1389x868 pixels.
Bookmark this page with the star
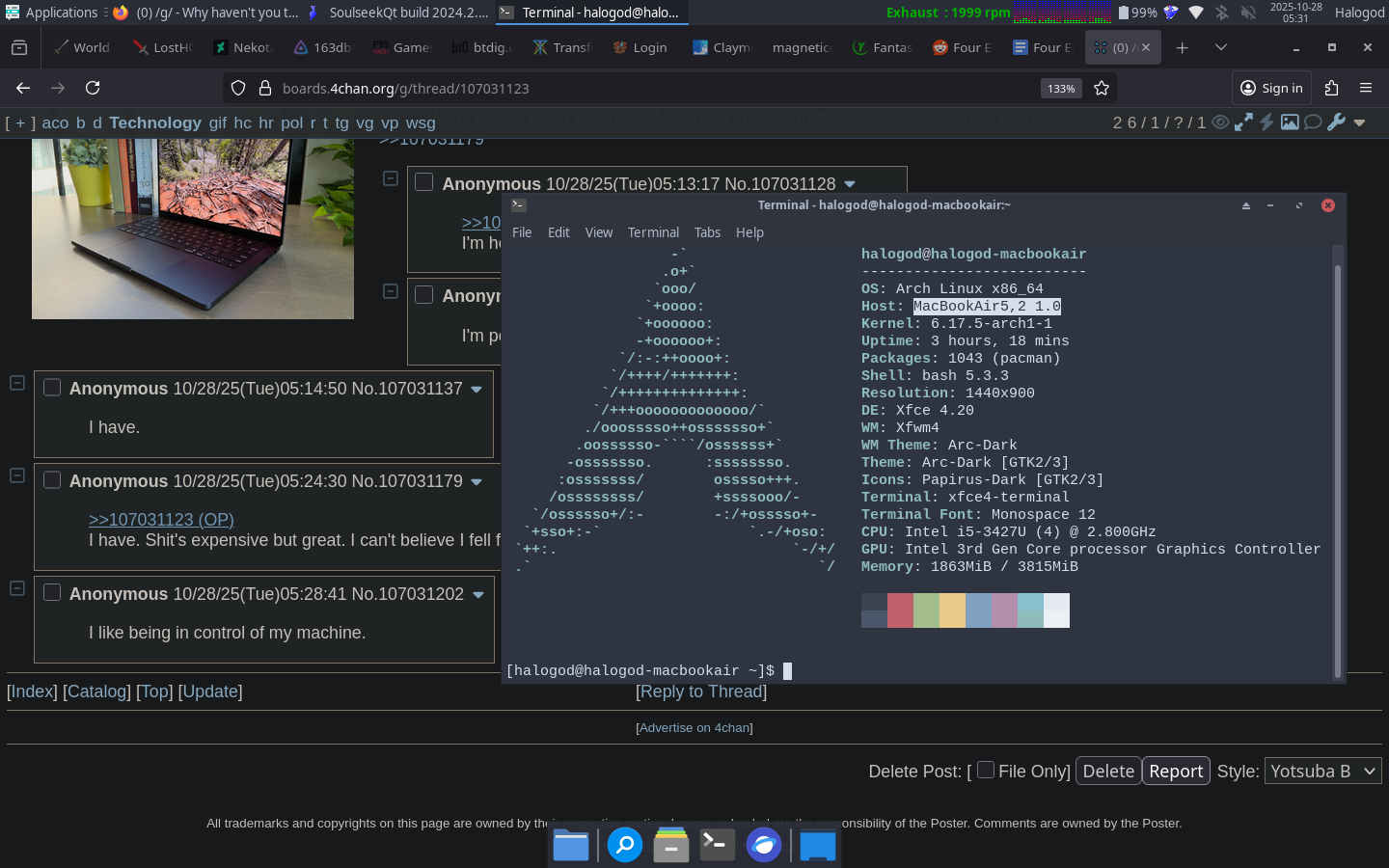coord(1102,88)
